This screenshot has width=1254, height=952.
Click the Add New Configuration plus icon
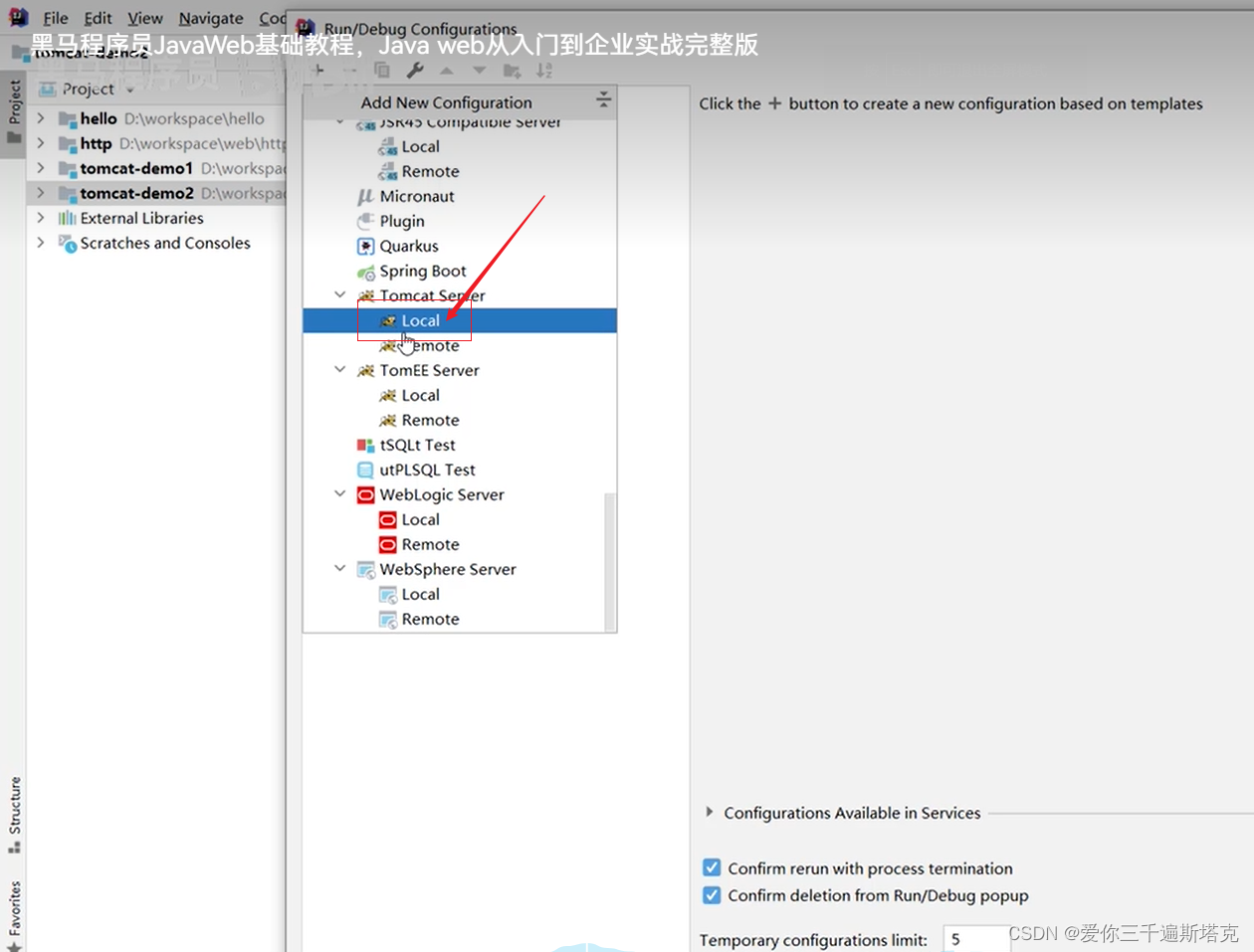pyautogui.click(x=318, y=70)
